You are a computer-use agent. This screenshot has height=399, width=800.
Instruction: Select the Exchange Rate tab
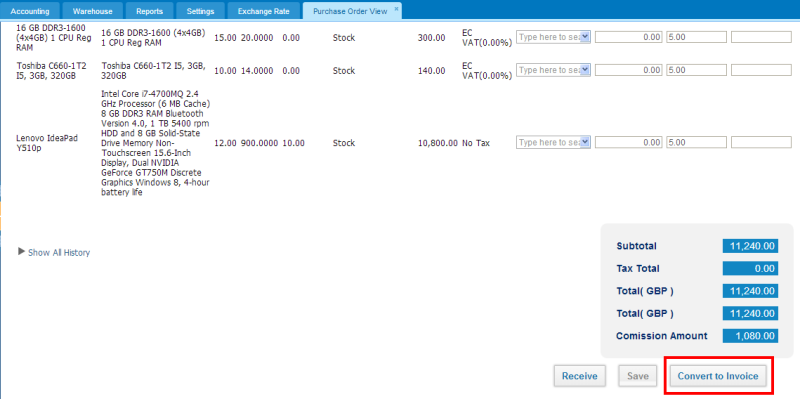point(263,11)
